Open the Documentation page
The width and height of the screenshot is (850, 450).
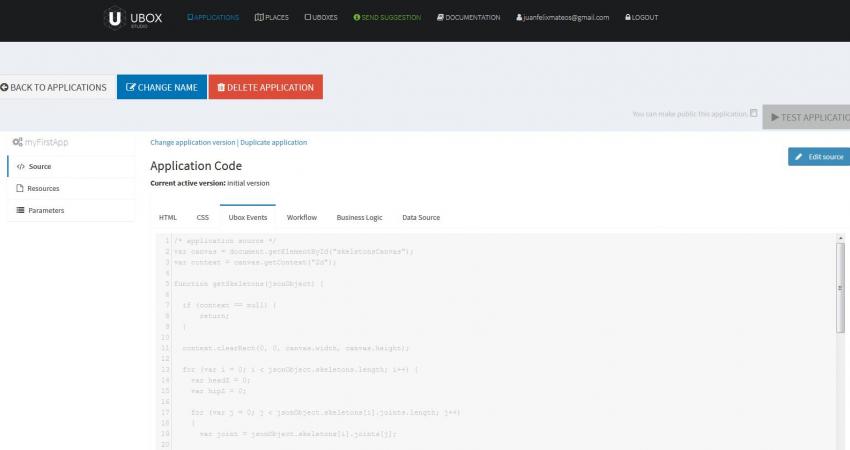click(x=468, y=17)
